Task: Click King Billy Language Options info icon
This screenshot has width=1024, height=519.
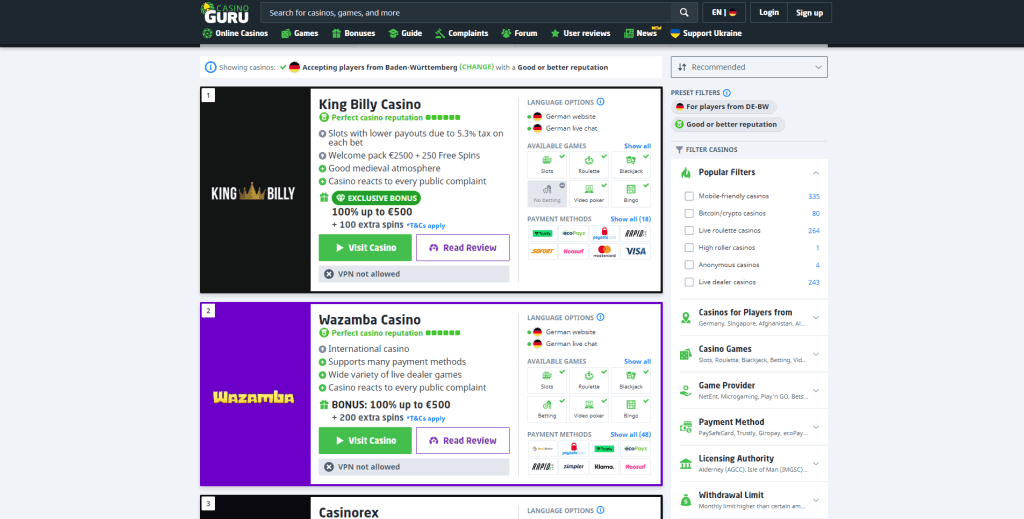Action: [600, 102]
